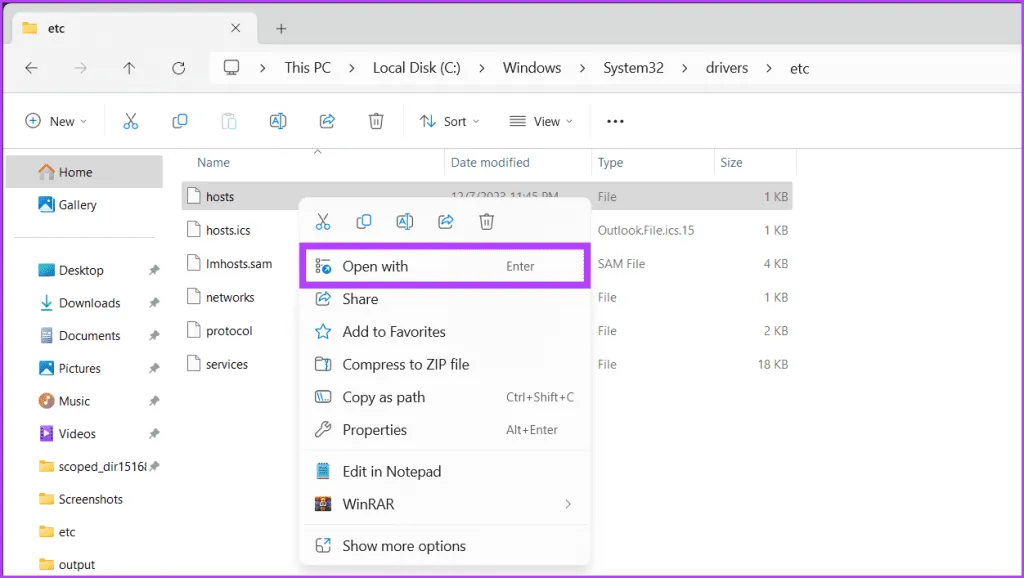
Task: Click the Delete trash icon in the main toolbar
Action: point(376,121)
